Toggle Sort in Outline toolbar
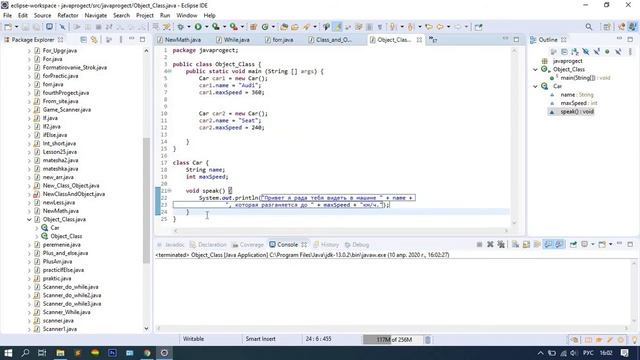This screenshot has width=640, height=360. [x=575, y=52]
